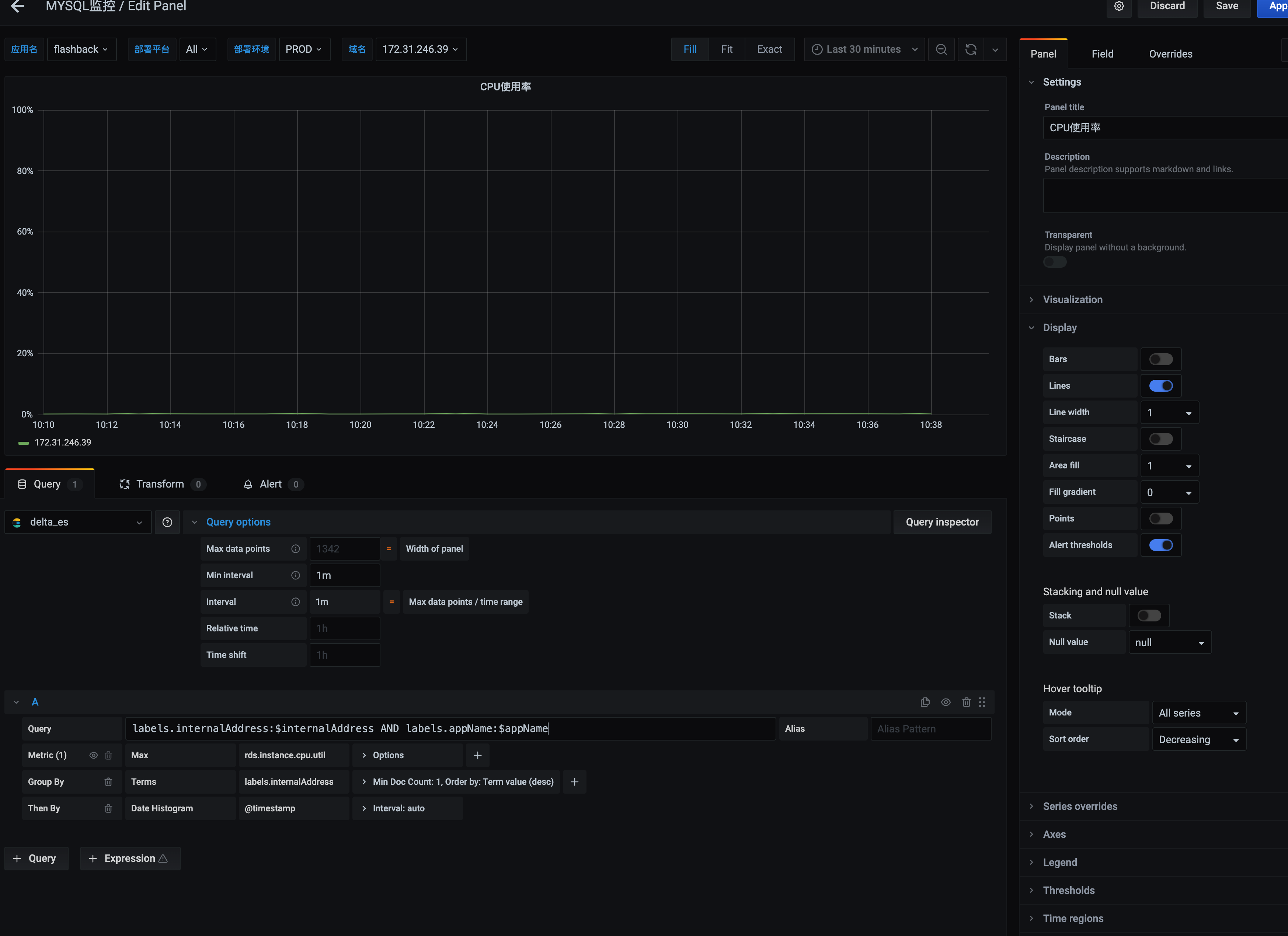
Task: Open the Hover tooltip Mode dropdown
Action: pyautogui.click(x=1199, y=713)
